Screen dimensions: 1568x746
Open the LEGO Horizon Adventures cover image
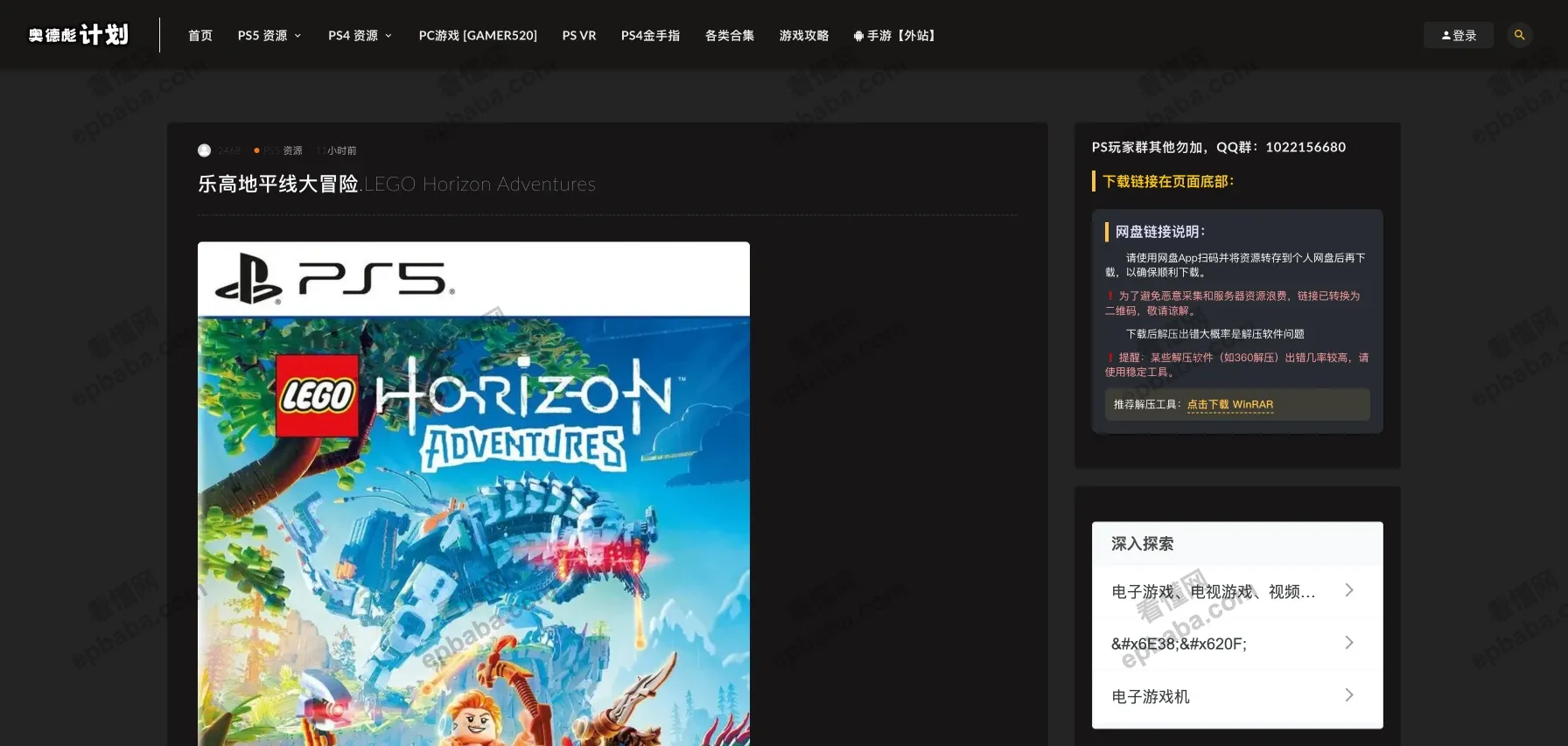click(473, 494)
